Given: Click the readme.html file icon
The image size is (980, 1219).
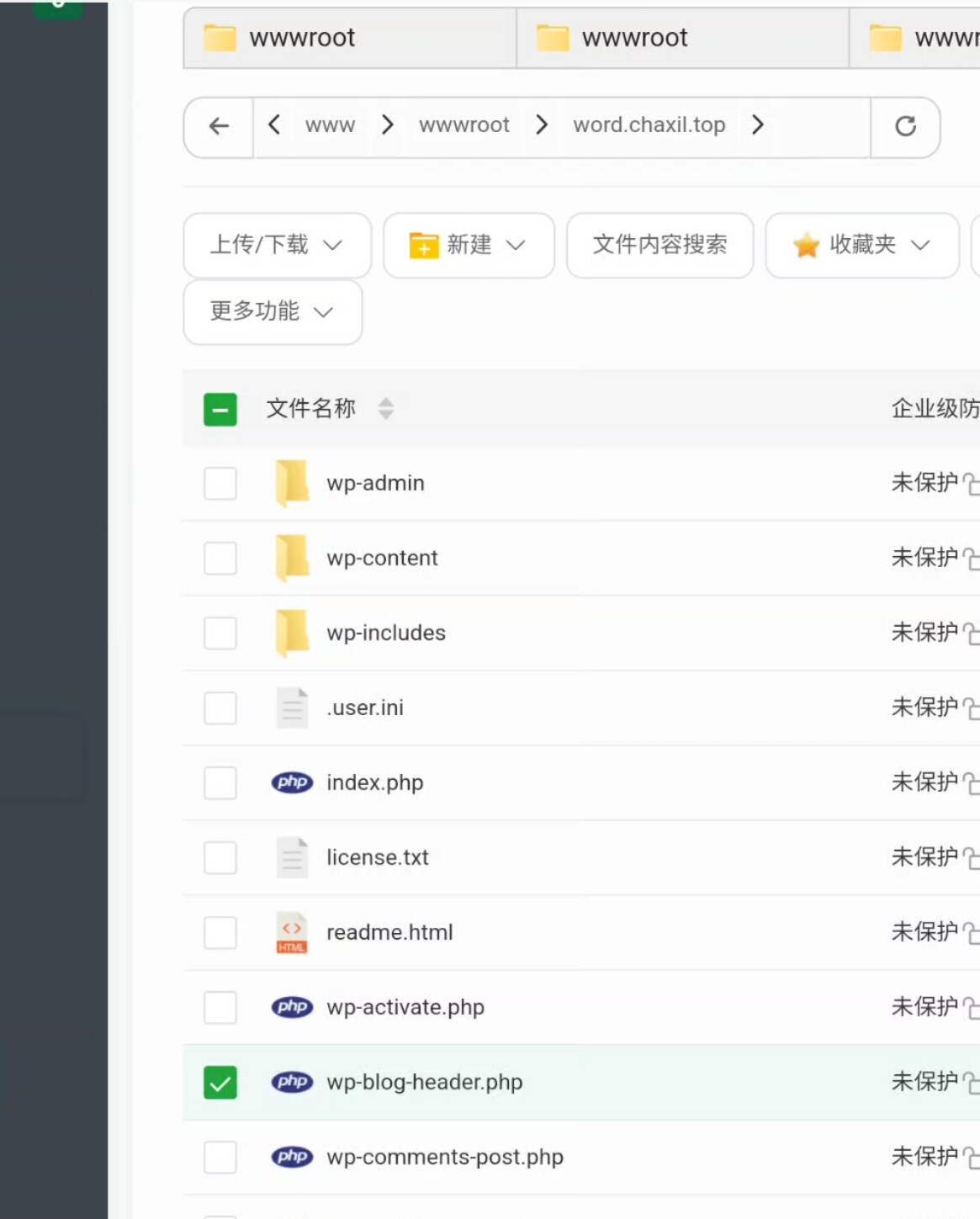Looking at the screenshot, I should 292,932.
